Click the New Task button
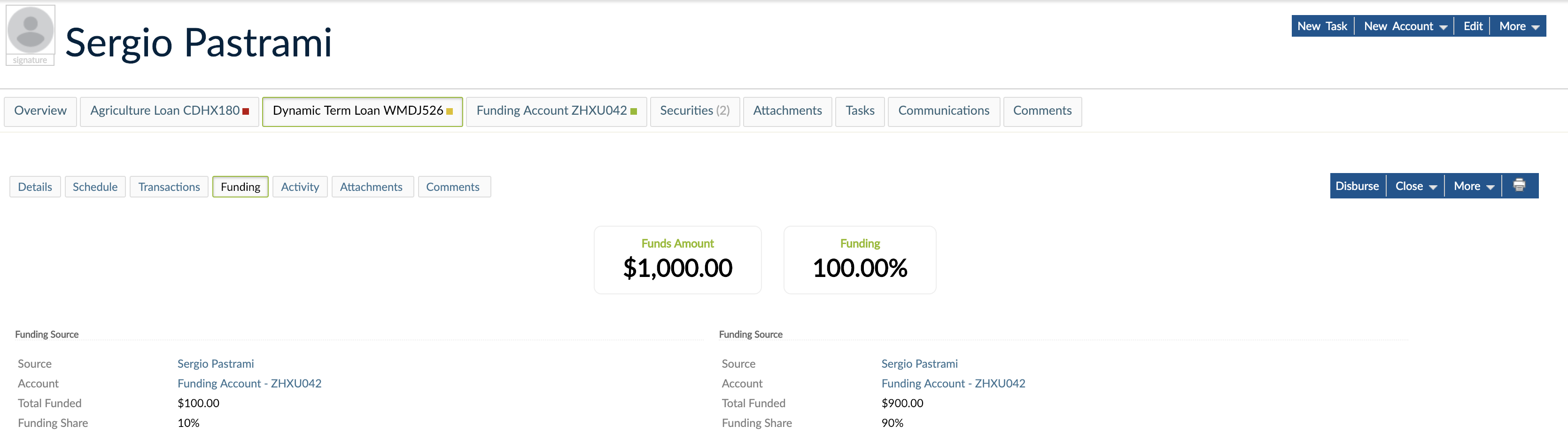 click(1322, 25)
